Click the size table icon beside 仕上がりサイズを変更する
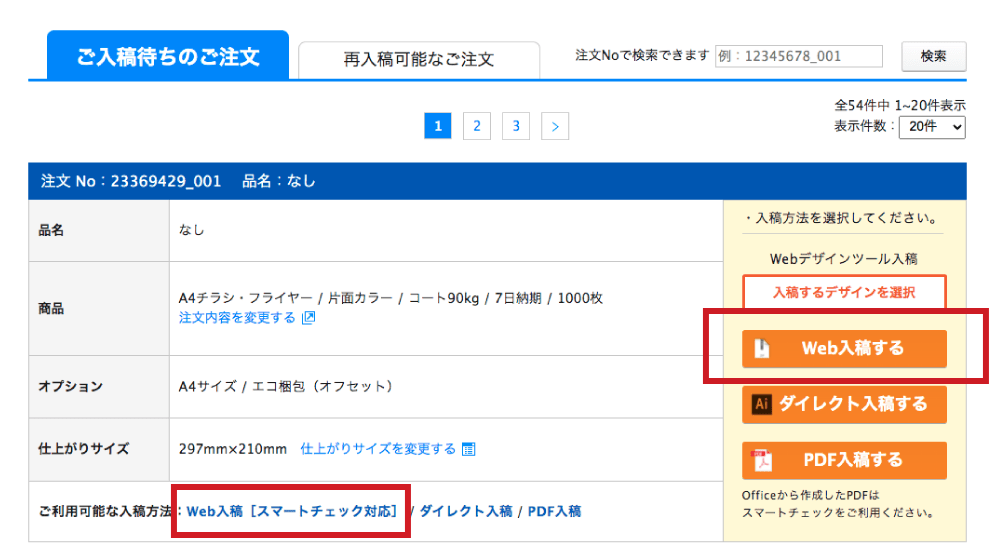The height and width of the screenshot is (560, 994). tap(469, 449)
